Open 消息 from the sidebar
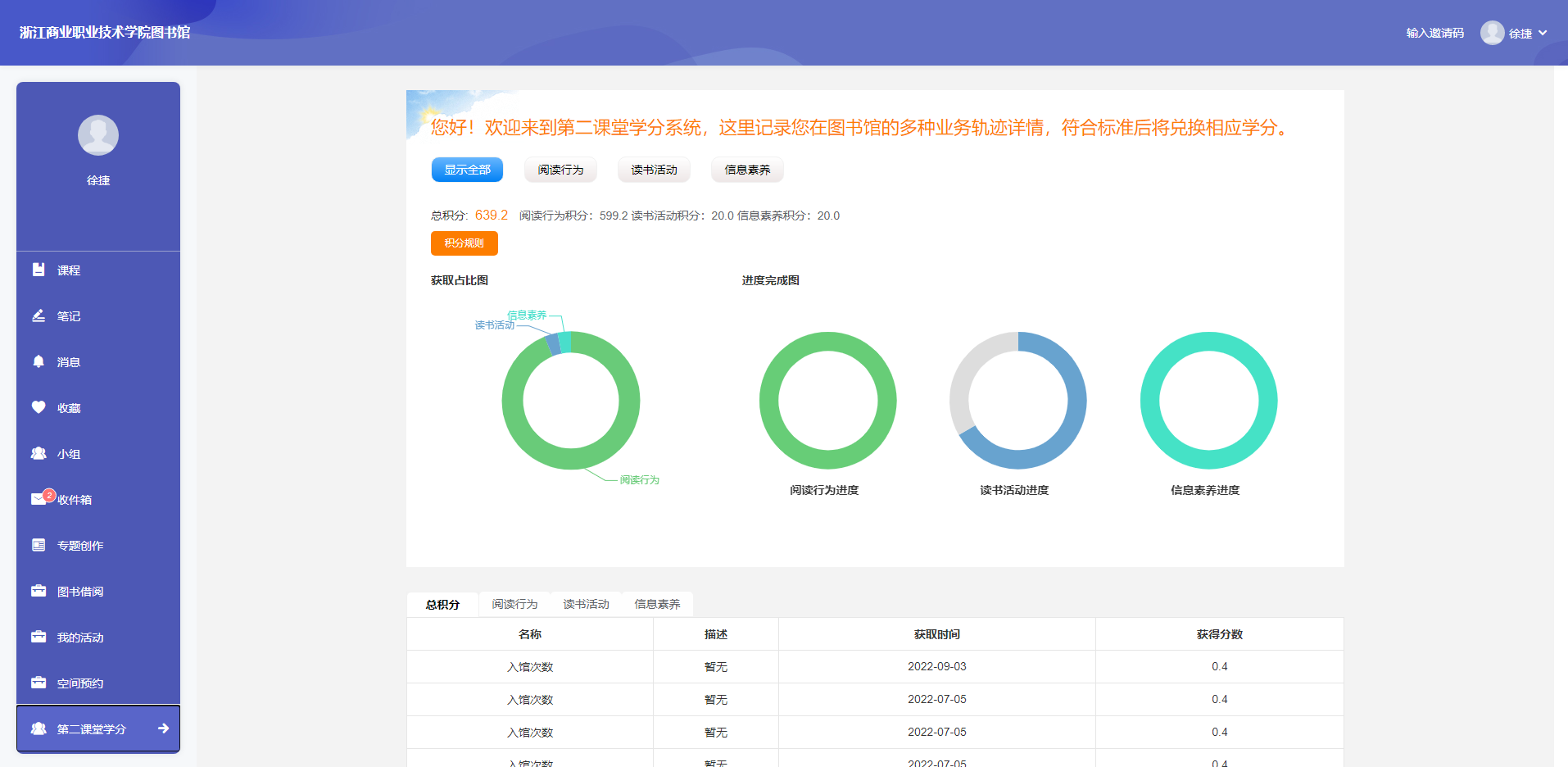The image size is (1568, 767). pyautogui.click(x=67, y=361)
